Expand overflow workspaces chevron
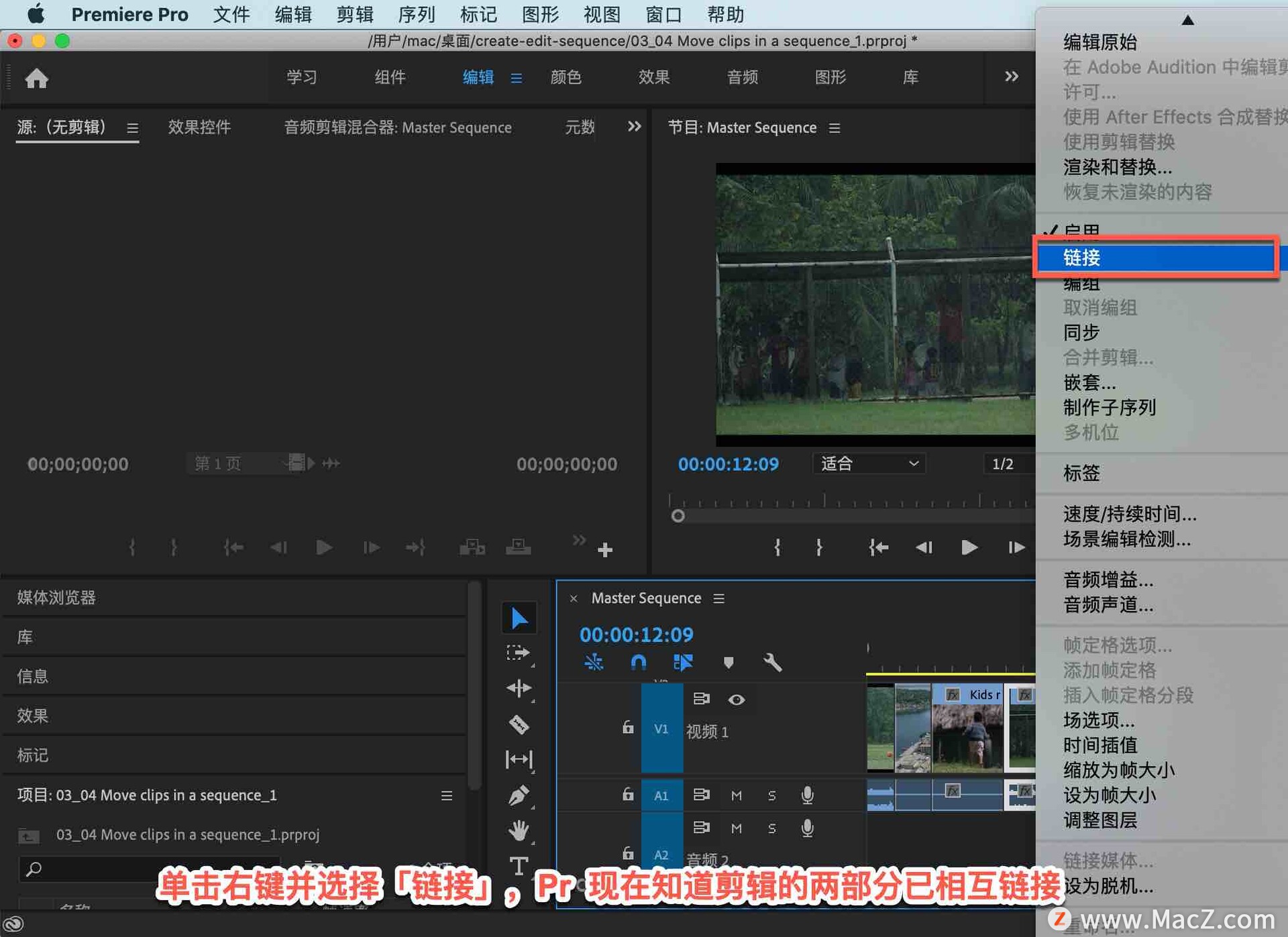The width and height of the screenshot is (1288, 937). (1011, 76)
